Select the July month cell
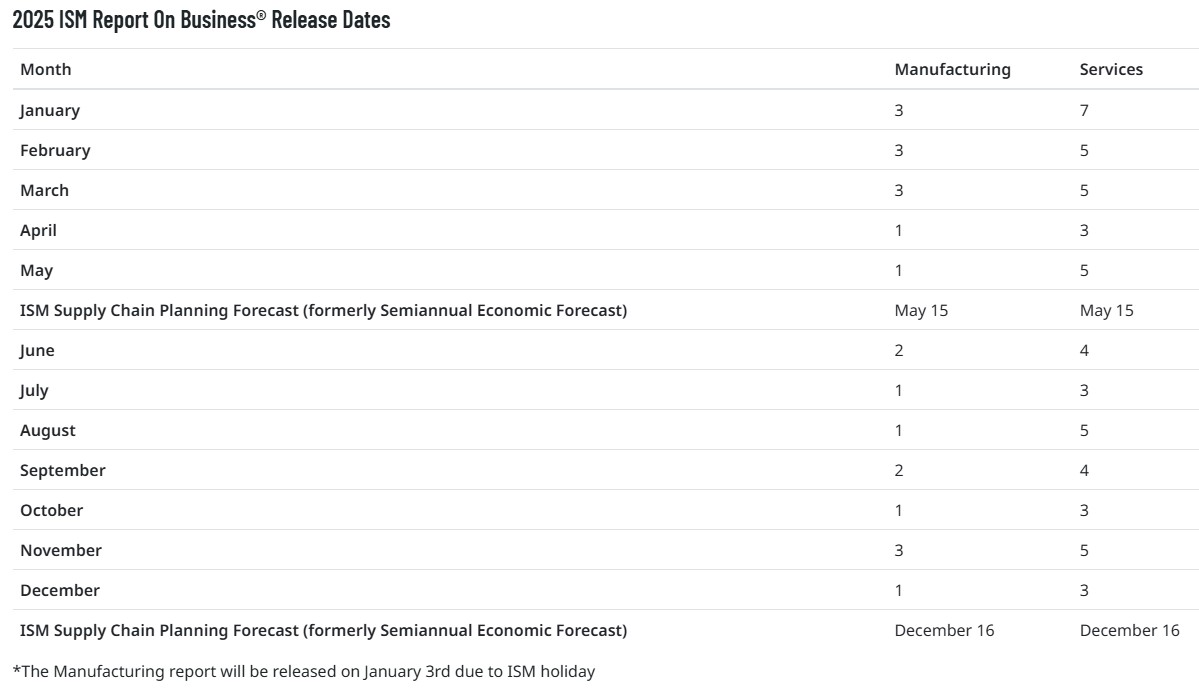 (34, 390)
